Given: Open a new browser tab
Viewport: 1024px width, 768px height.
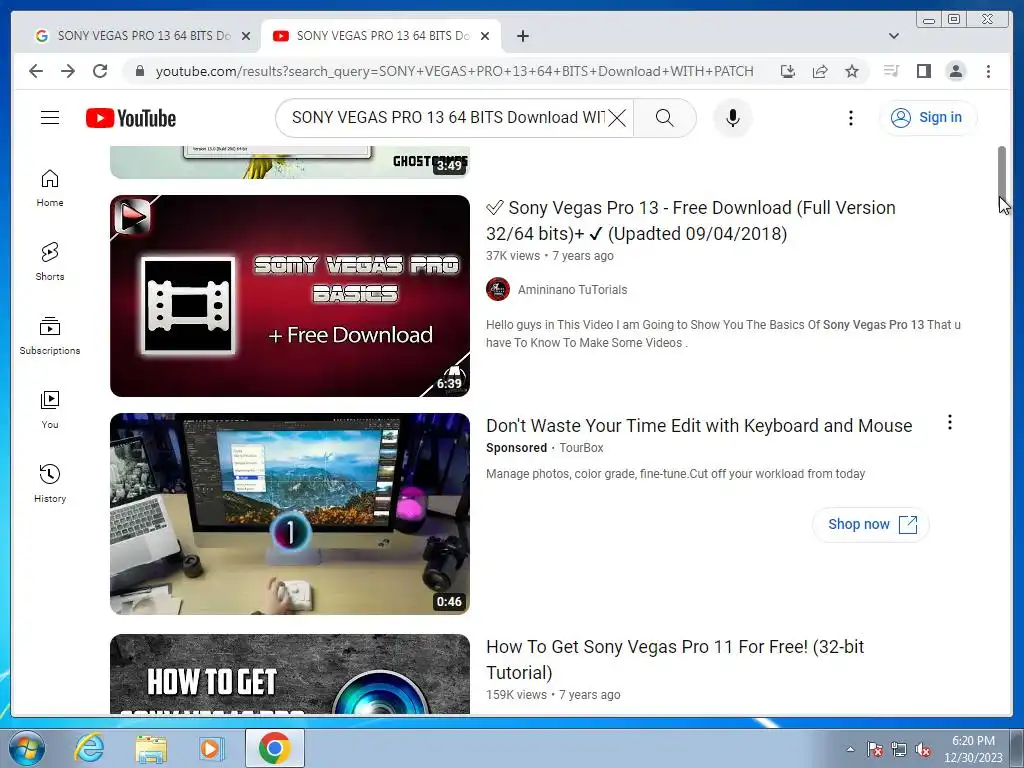Looking at the screenshot, I should [x=522, y=36].
